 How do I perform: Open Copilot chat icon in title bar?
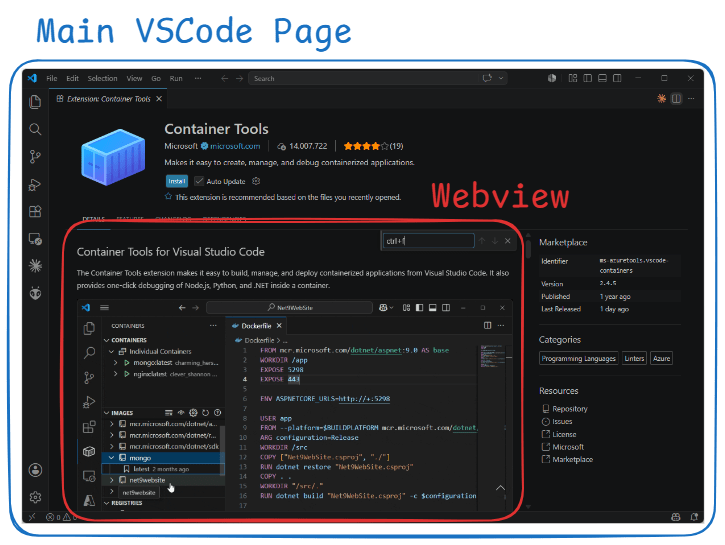pos(487,78)
